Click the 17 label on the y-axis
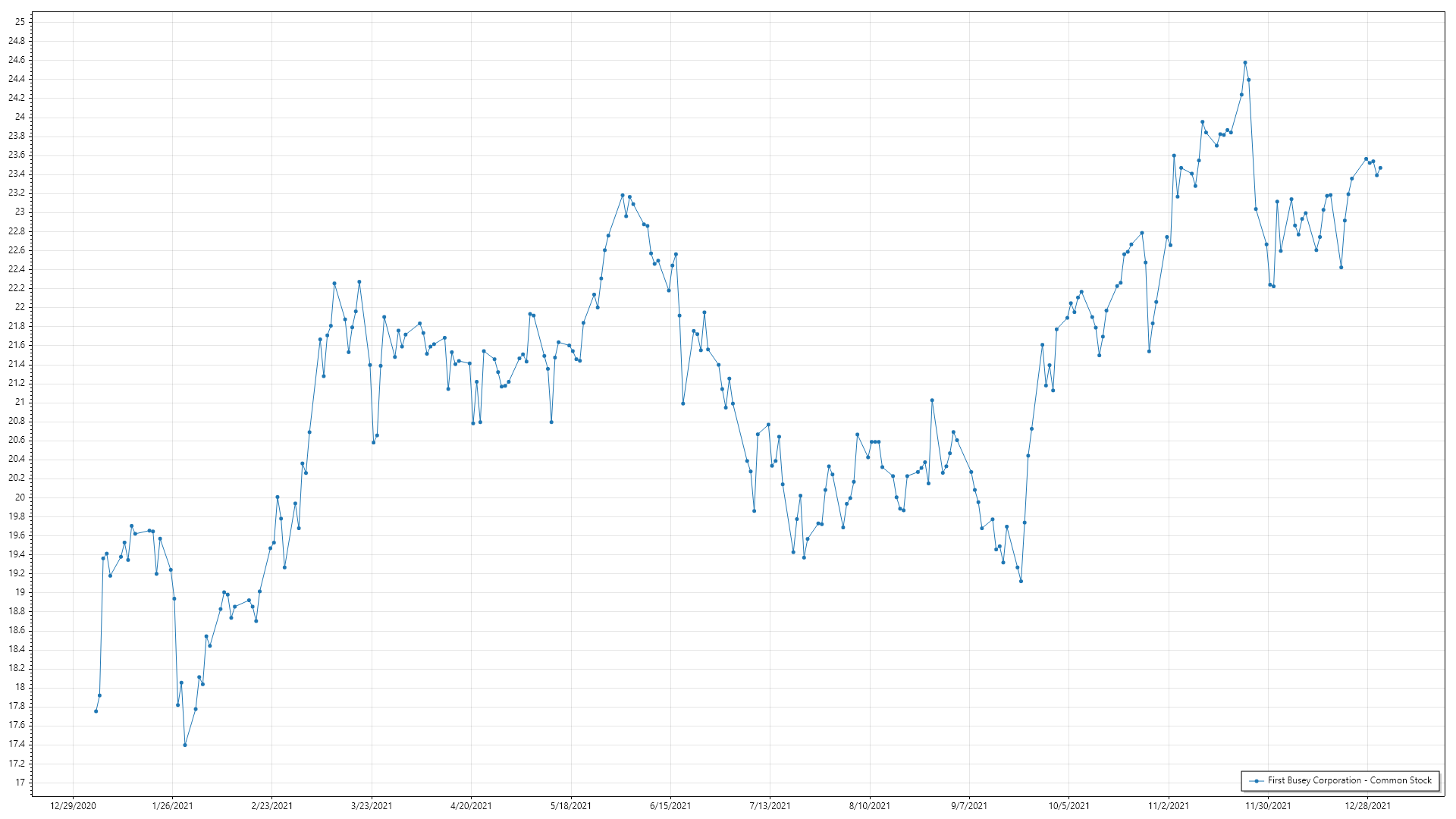Viewport: 1456px width, 819px height. [20, 783]
